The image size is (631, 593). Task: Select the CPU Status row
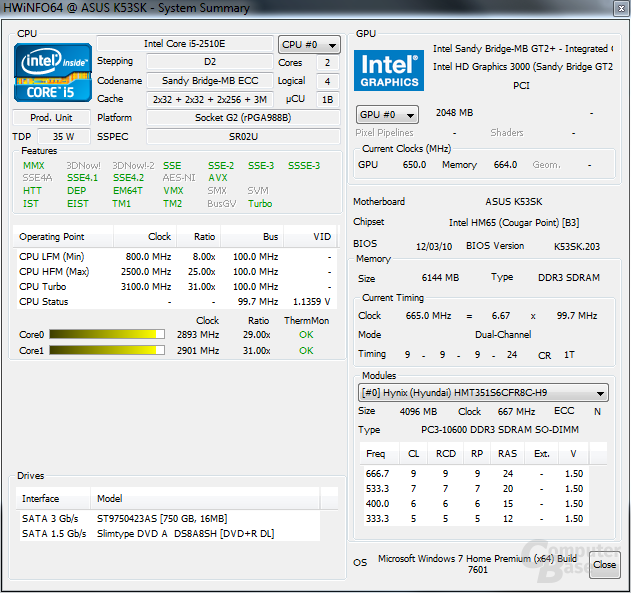click(175, 302)
